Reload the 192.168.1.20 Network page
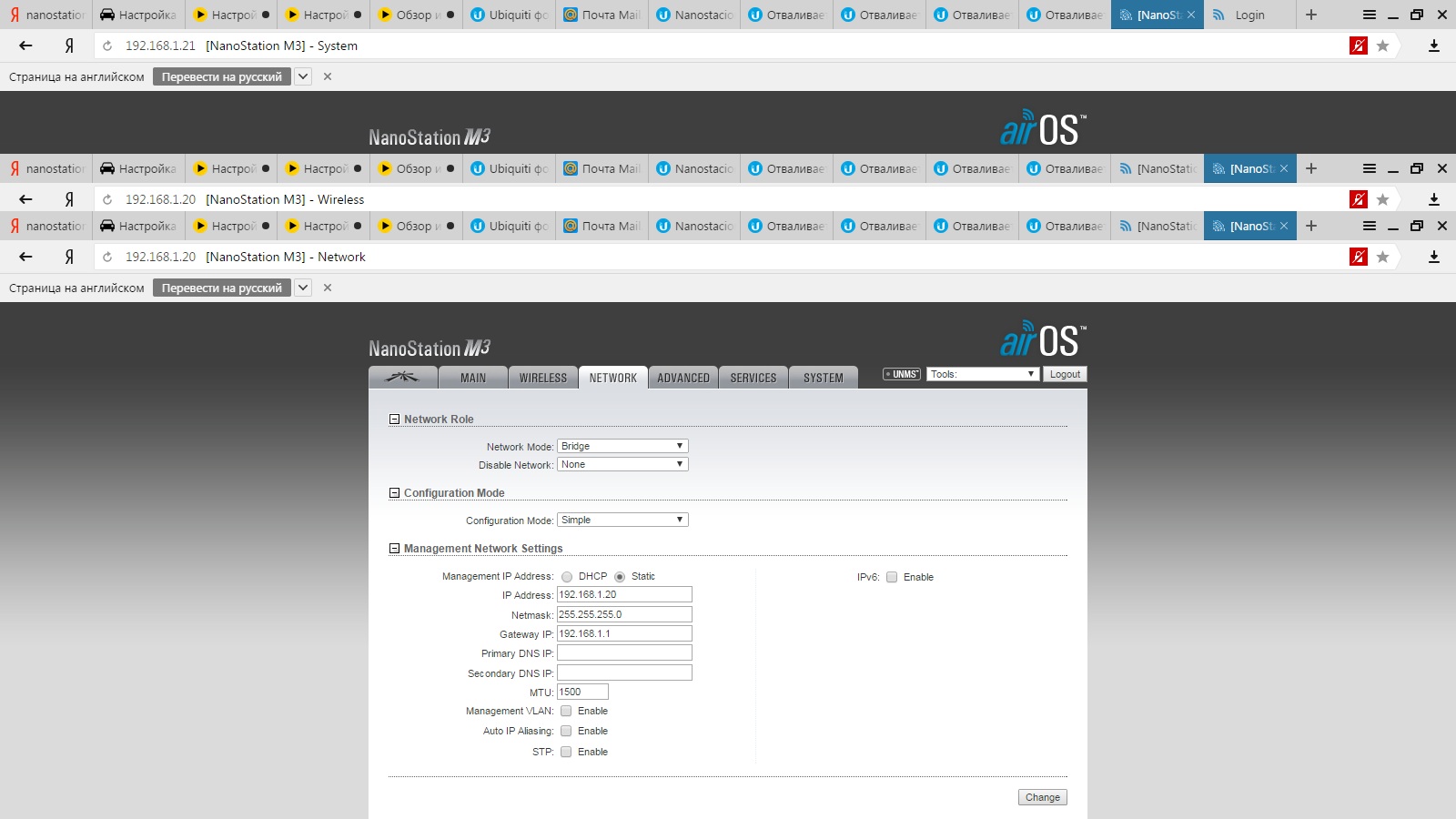 click(107, 257)
